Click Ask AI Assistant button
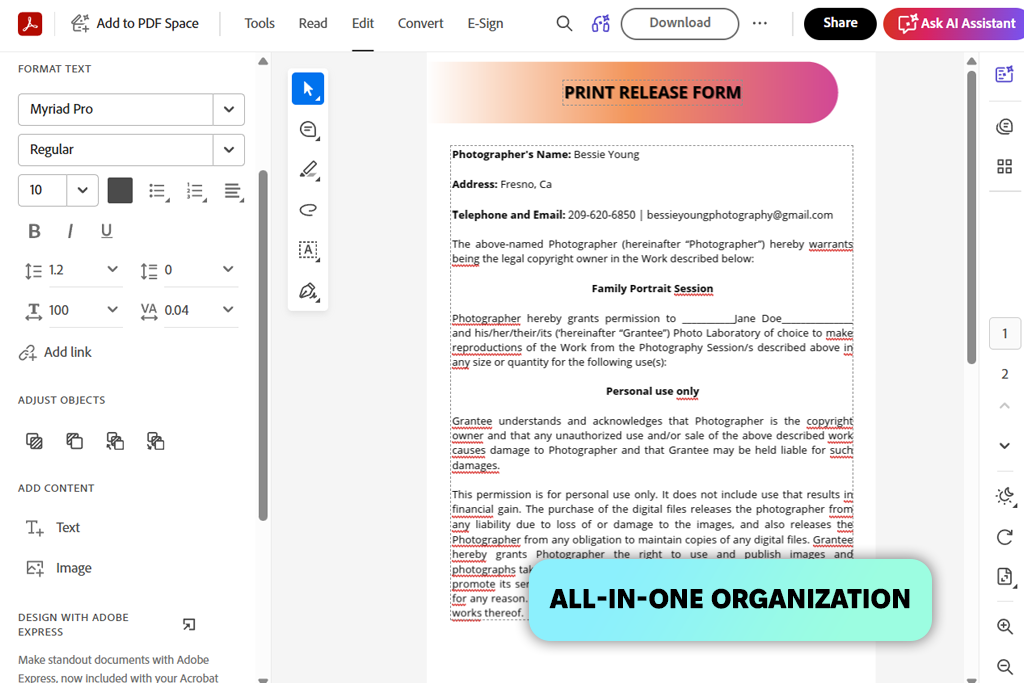This screenshot has width=1024, height=683. (955, 24)
